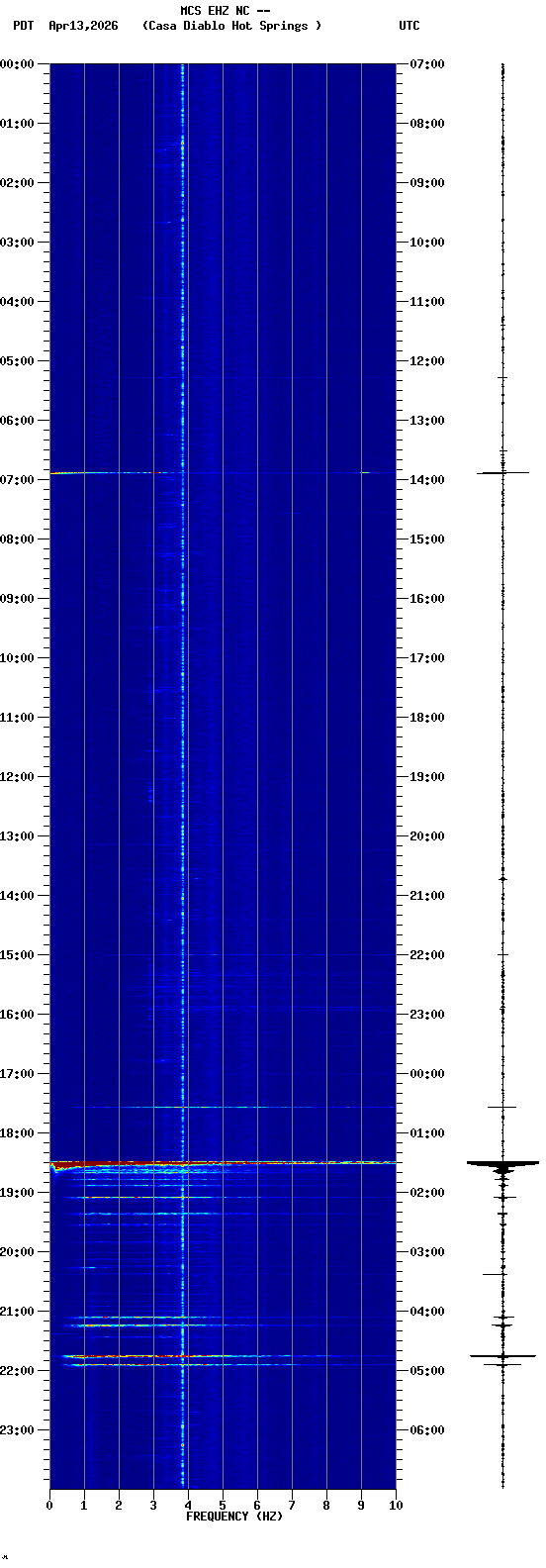Select the PDT axis '03:00' time label
The width and height of the screenshot is (546, 1568).
17,243
